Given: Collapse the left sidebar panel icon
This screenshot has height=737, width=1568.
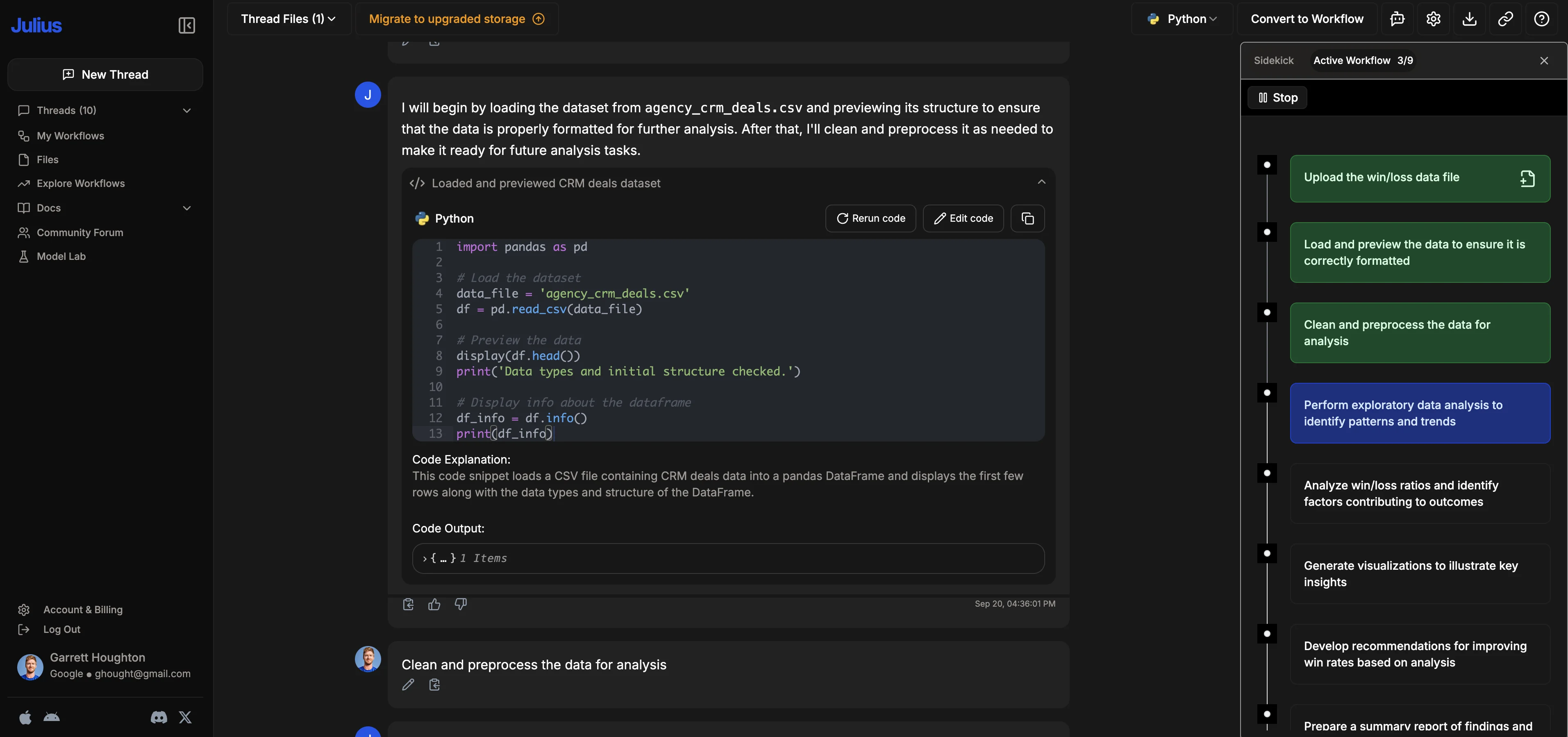Looking at the screenshot, I should (186, 25).
